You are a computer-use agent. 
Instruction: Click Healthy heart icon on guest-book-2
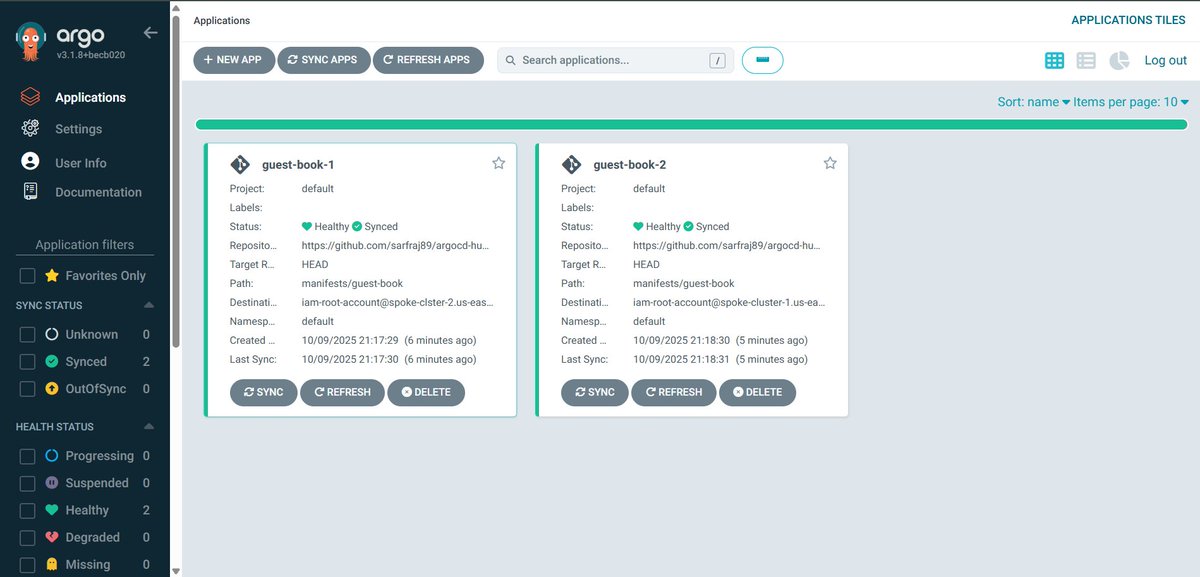[638, 227]
